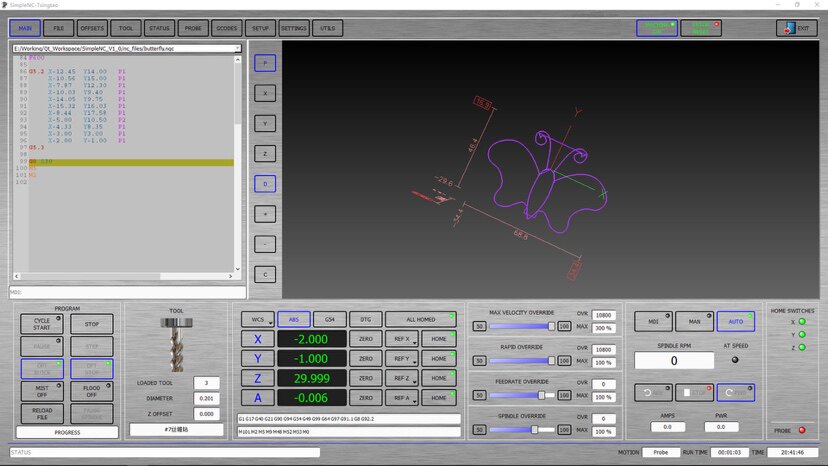Viewport: 828px width, 466px height.
Task: Start spindle forward
Action: click(736, 393)
